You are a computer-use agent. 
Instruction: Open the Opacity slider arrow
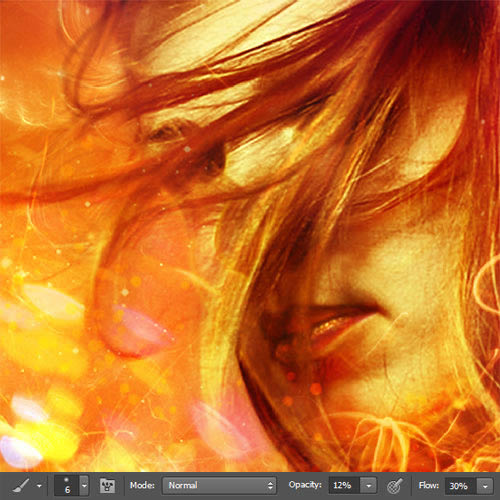(369, 486)
